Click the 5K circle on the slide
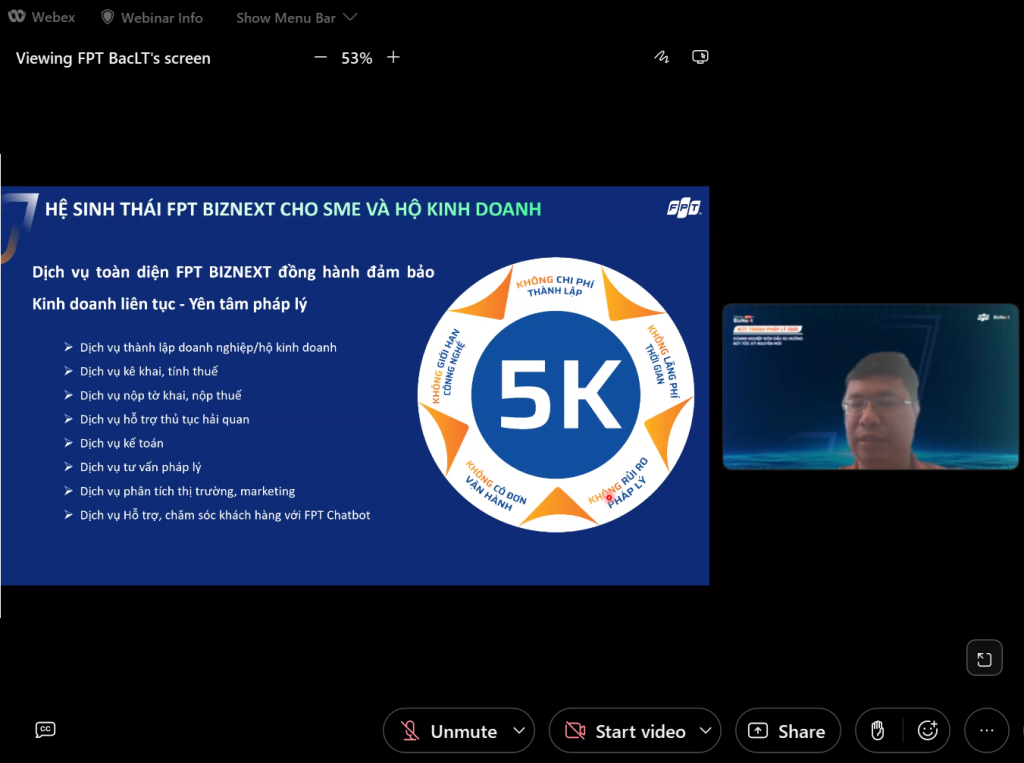Screen dimensions: 1024x763 tap(556, 395)
